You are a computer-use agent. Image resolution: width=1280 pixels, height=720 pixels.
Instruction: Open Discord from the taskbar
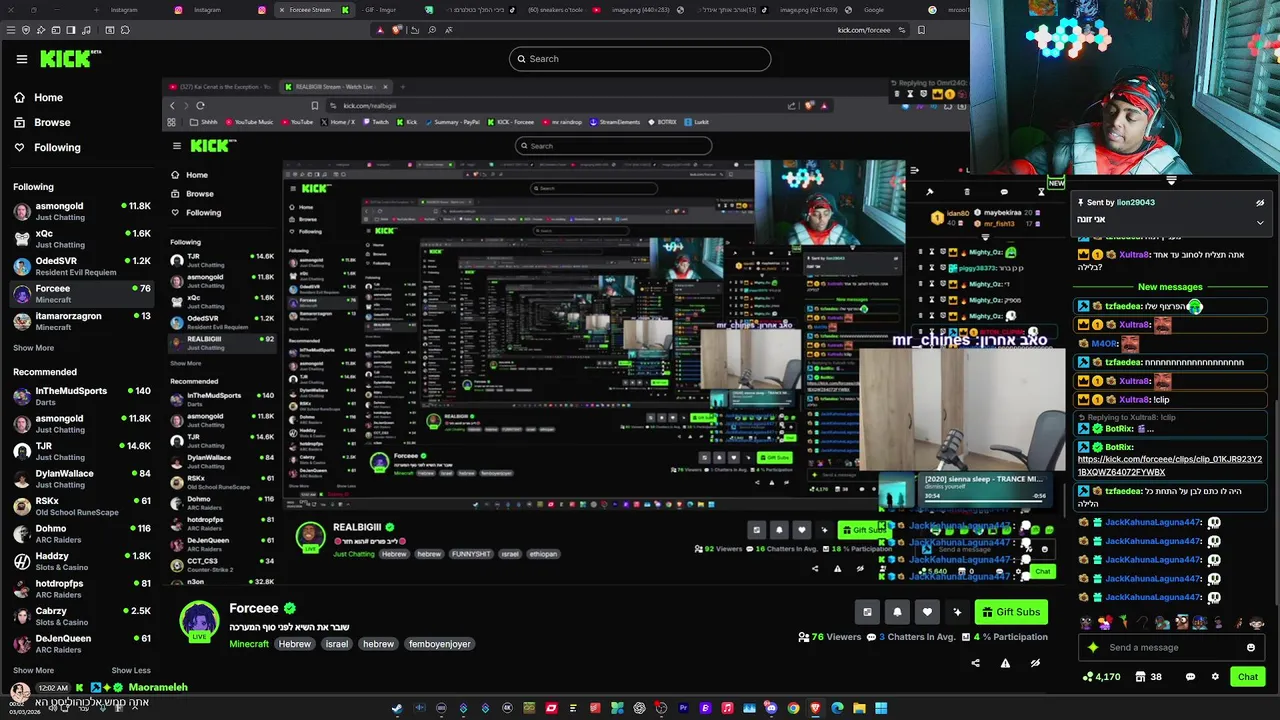[x=771, y=708]
